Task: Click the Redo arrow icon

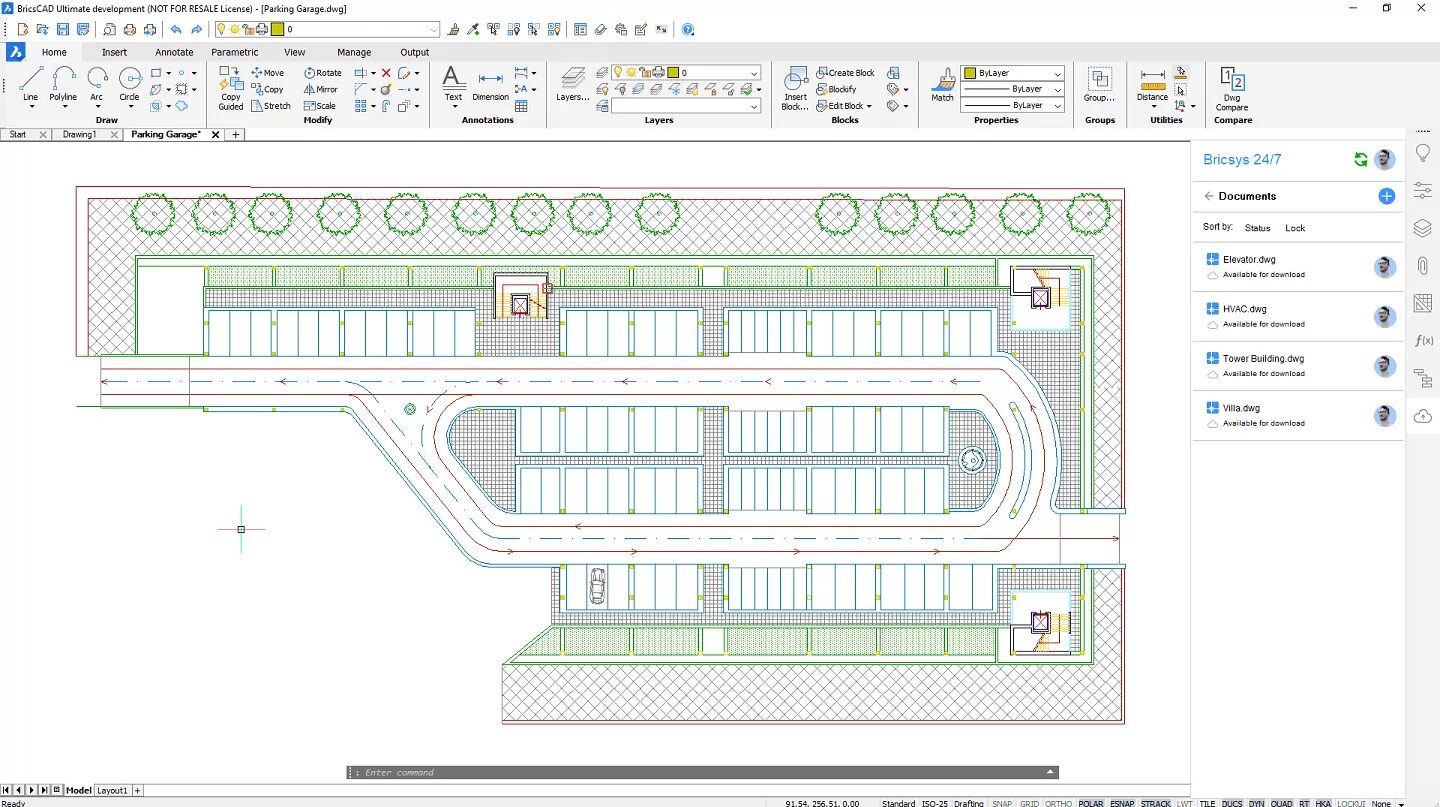Action: click(196, 29)
